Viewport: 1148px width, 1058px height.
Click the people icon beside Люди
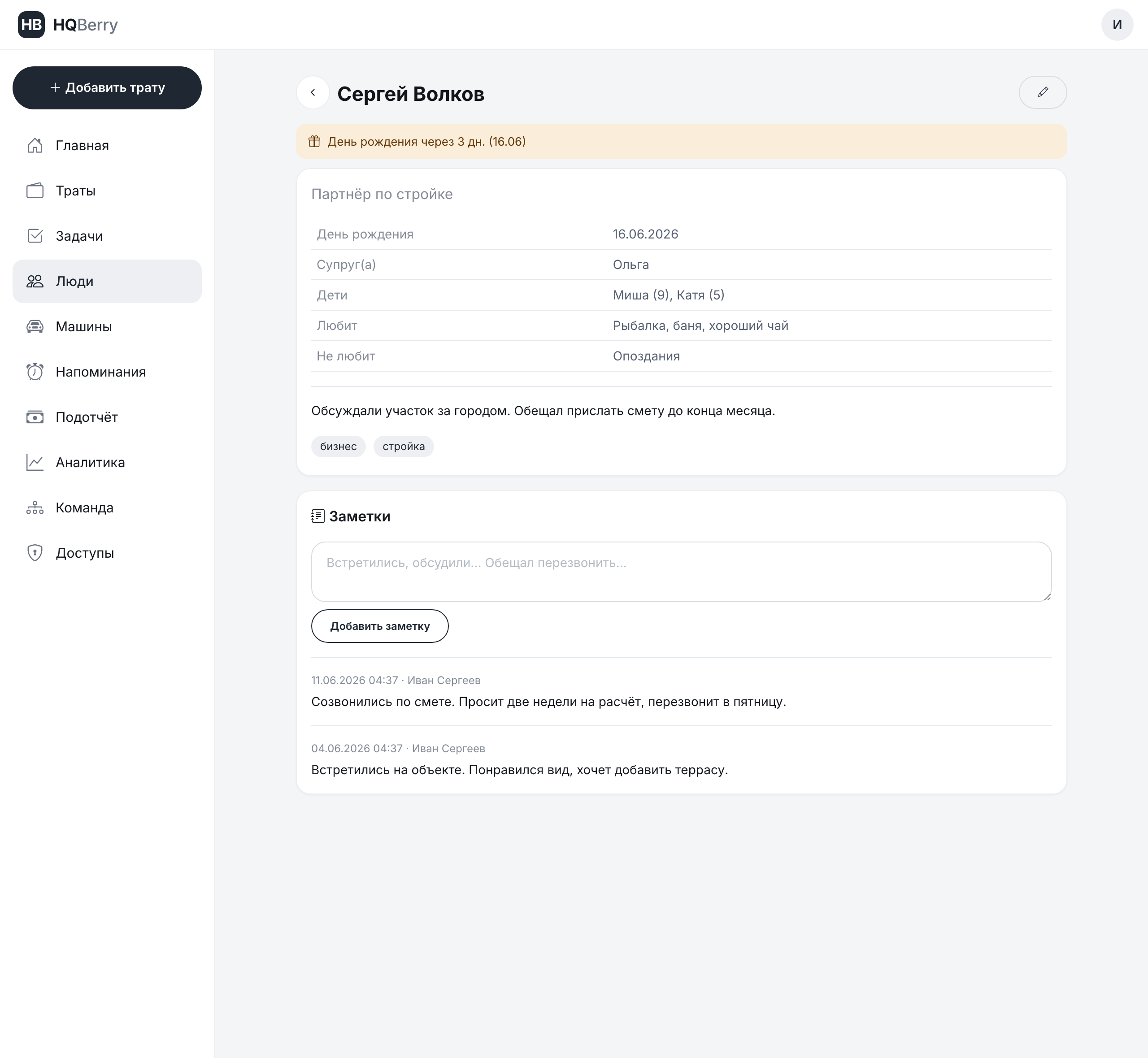coord(35,281)
